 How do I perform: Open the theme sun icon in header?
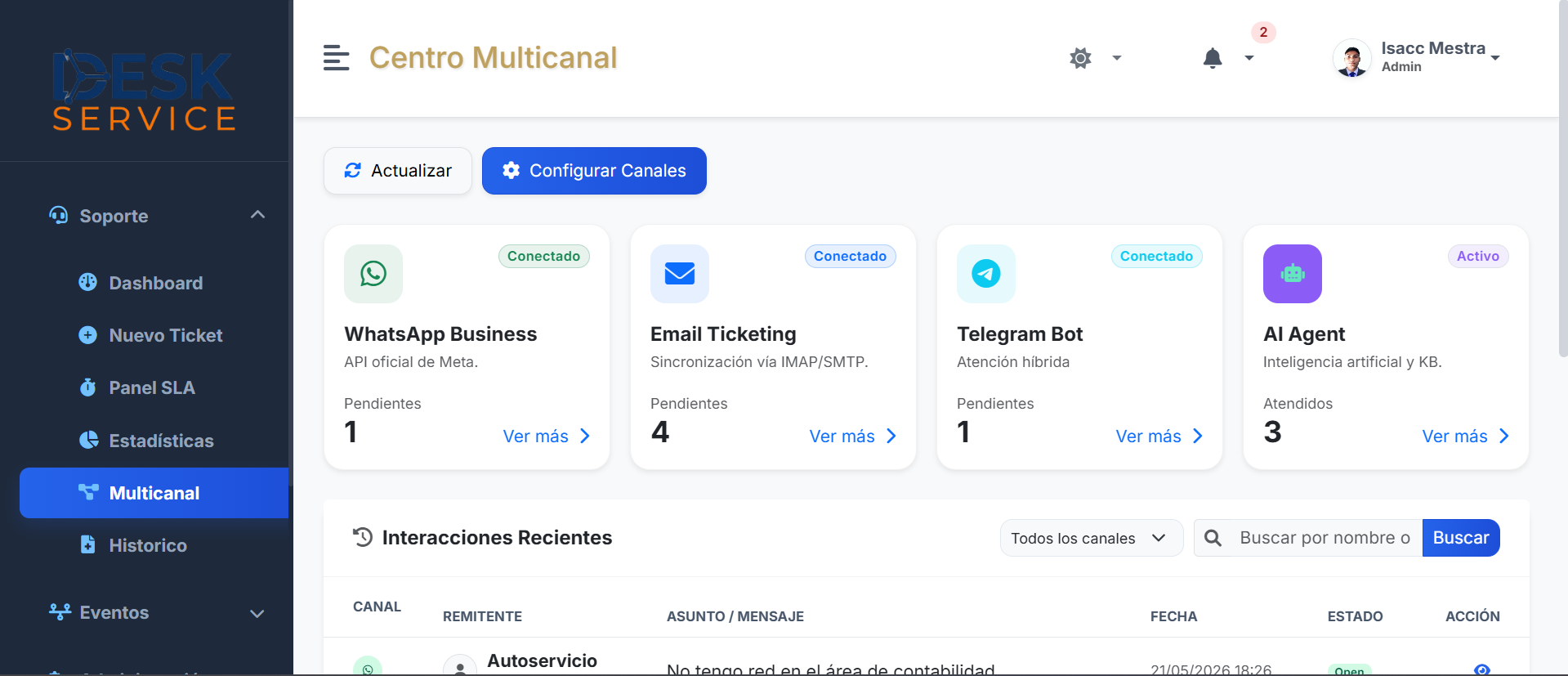(x=1080, y=58)
